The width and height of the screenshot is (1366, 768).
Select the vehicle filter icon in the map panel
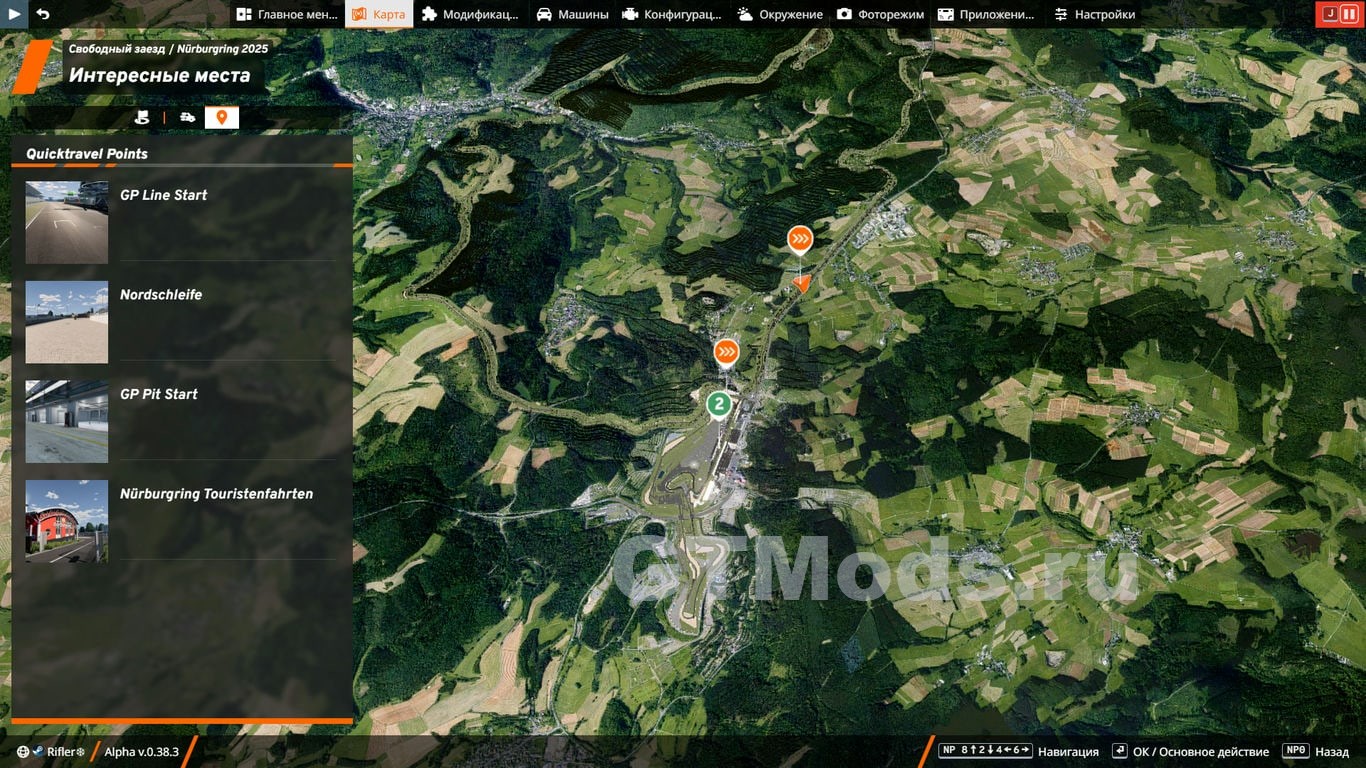187,118
